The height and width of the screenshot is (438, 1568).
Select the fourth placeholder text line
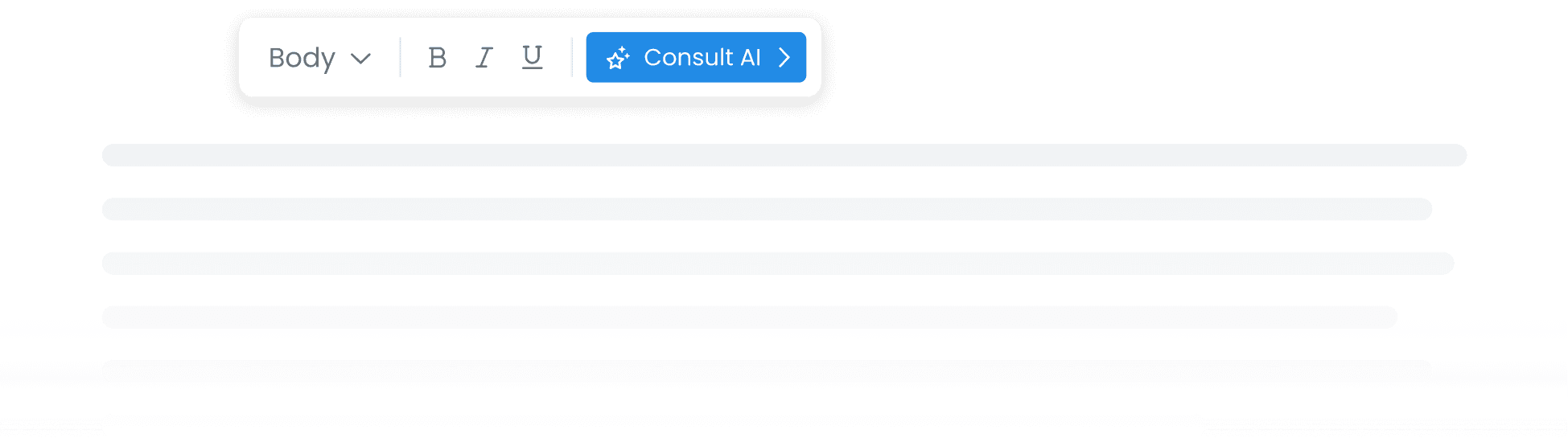click(x=750, y=317)
